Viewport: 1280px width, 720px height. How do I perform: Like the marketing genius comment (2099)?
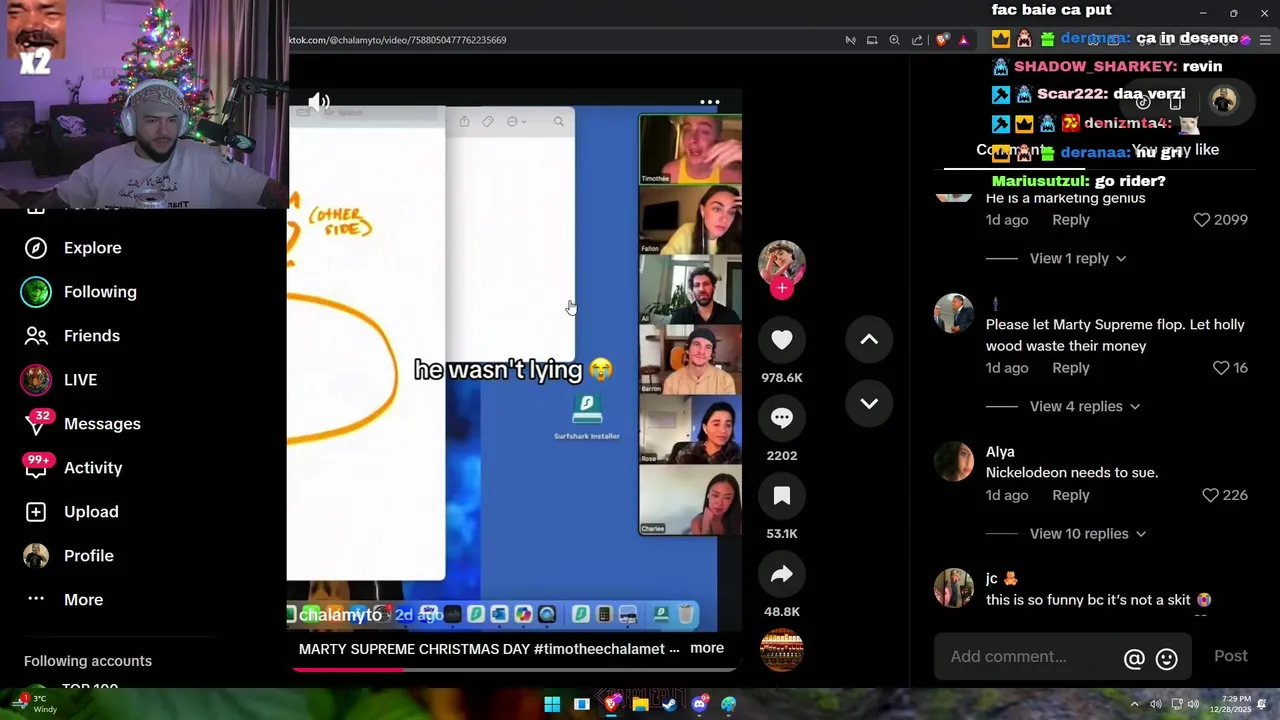coord(1202,220)
